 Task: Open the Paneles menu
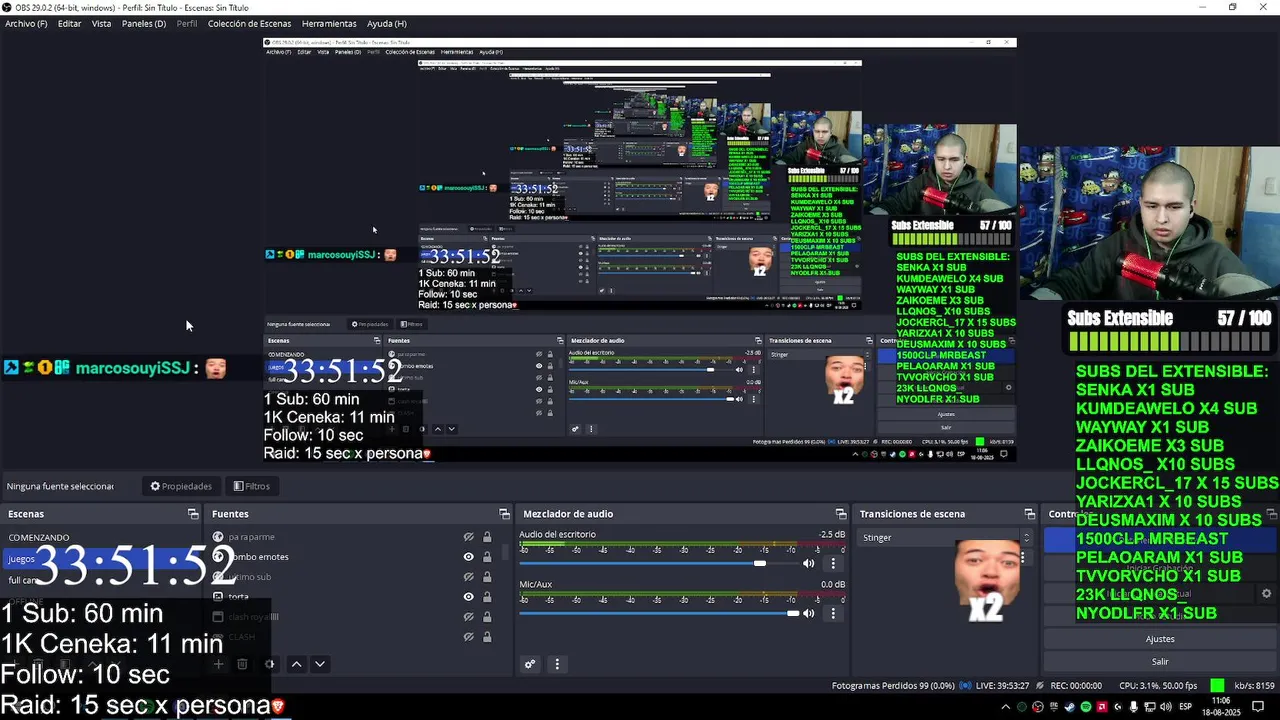pyautogui.click(x=144, y=24)
